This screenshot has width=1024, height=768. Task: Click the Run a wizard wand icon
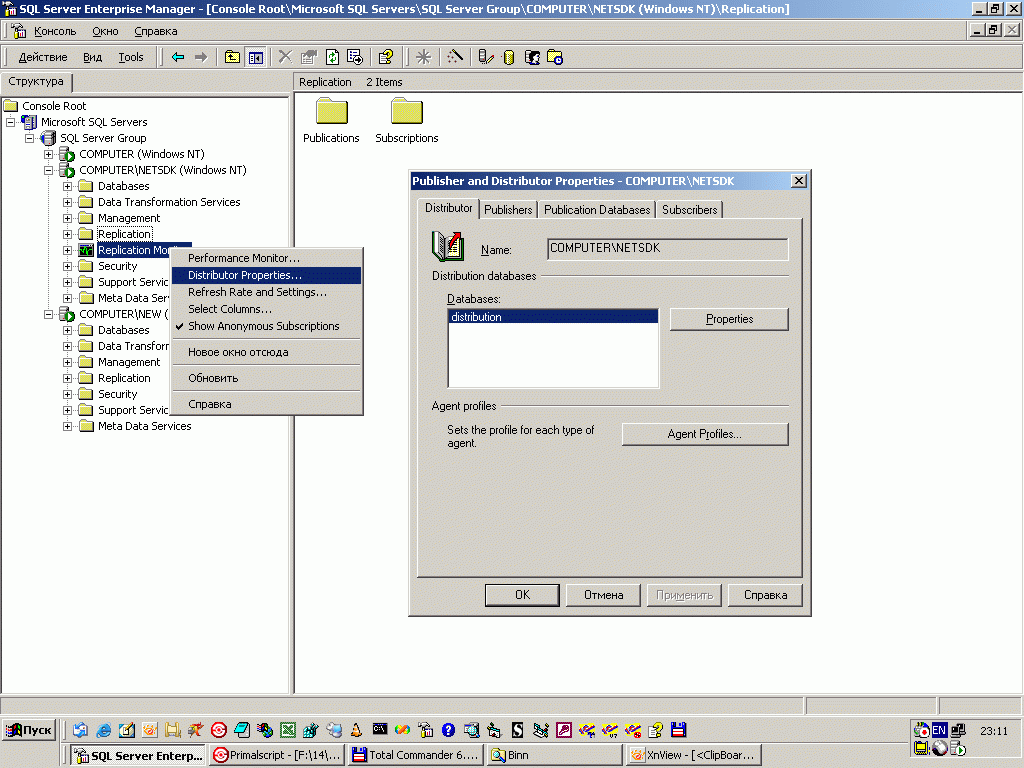455,57
